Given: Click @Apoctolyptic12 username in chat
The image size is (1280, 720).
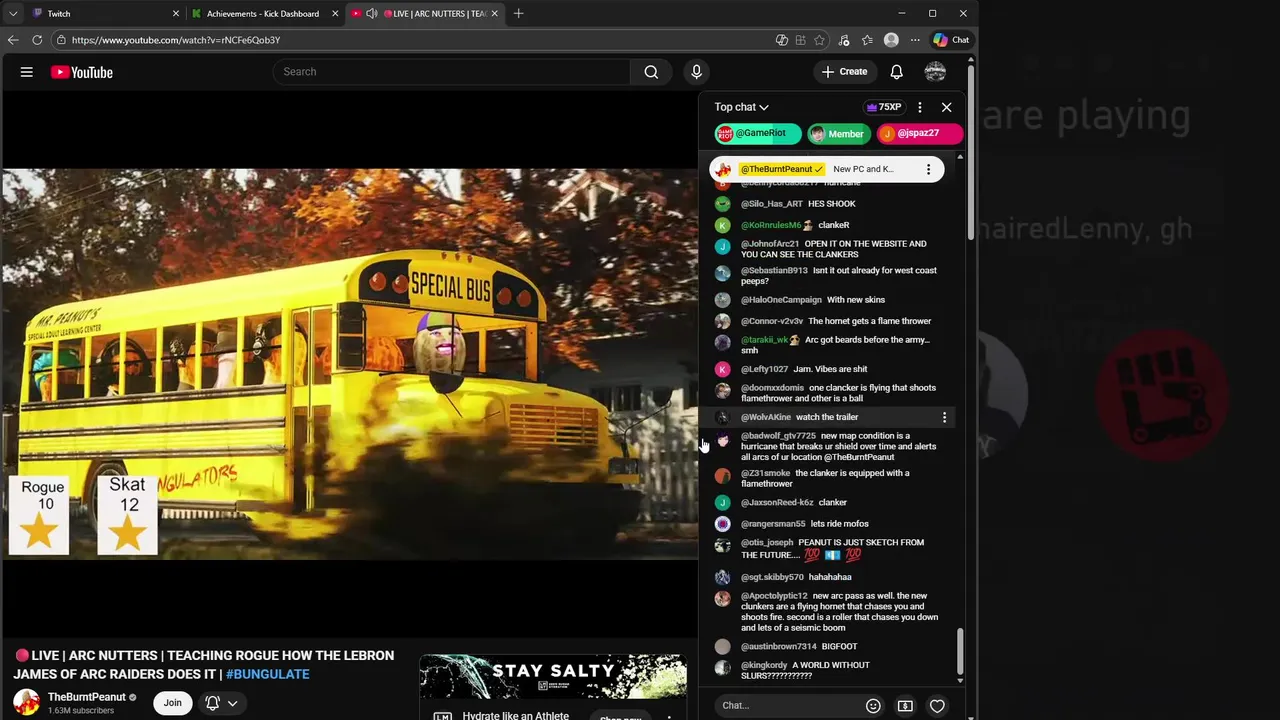Looking at the screenshot, I should coord(774,596).
